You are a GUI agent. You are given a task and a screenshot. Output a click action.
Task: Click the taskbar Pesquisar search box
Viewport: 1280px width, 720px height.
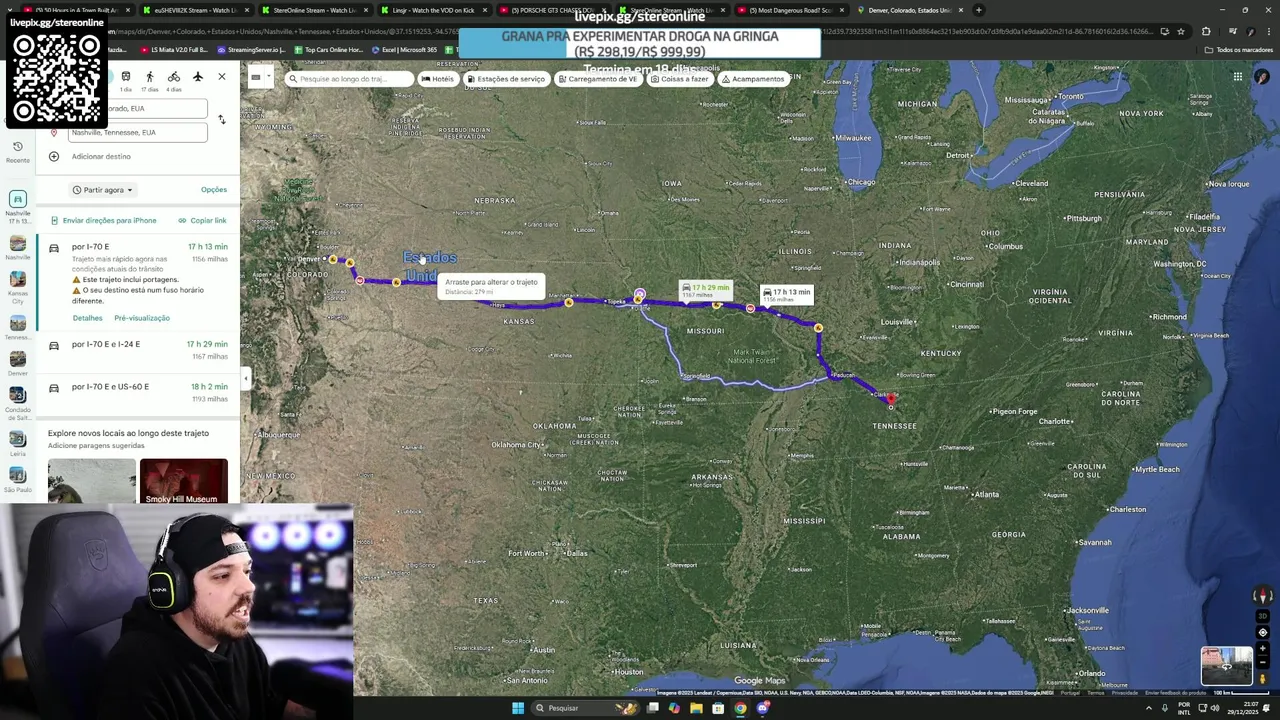pos(584,708)
